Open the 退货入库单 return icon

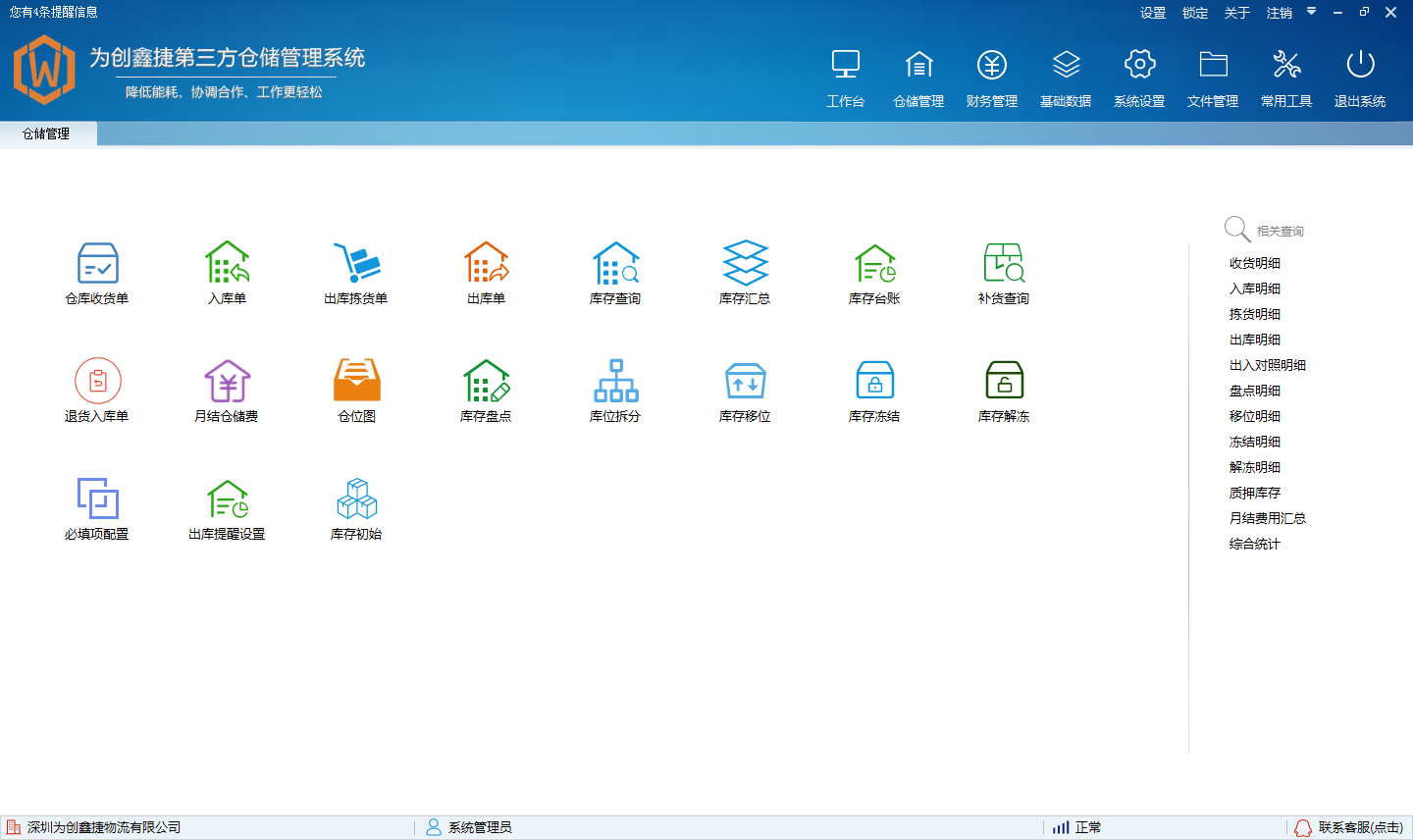tap(97, 381)
